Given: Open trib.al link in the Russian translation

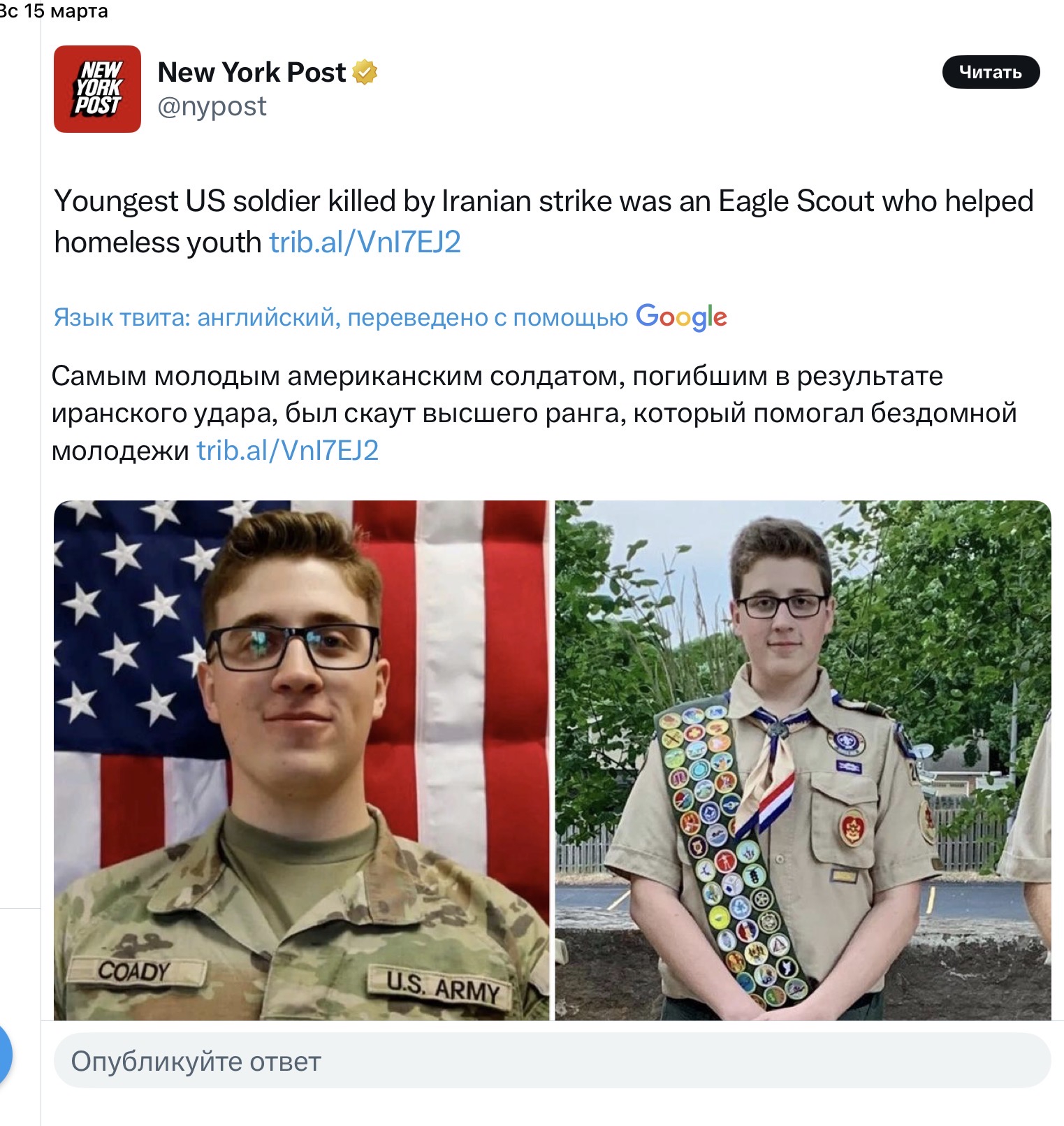Looking at the screenshot, I should tap(287, 450).
